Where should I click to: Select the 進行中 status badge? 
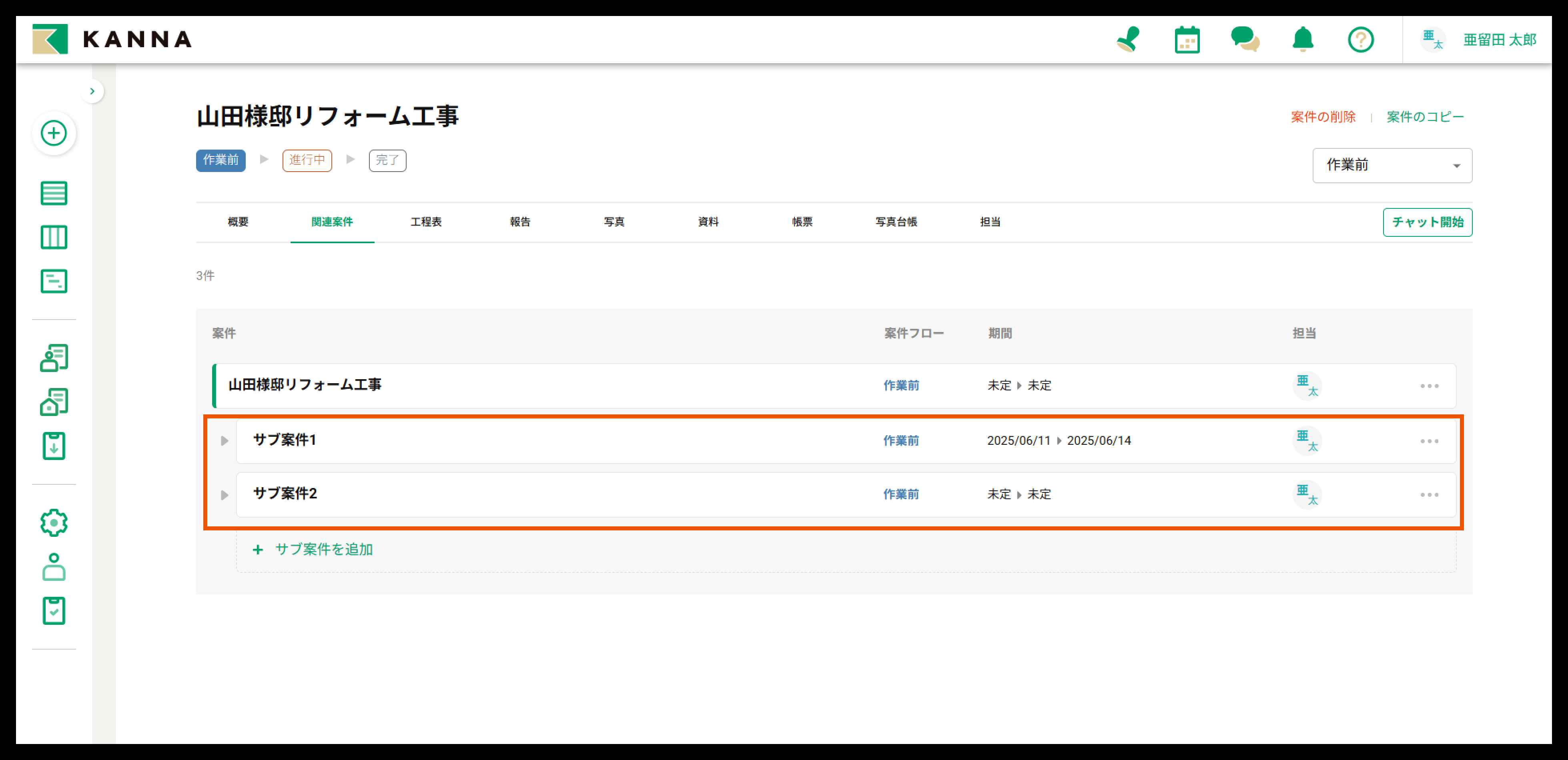coord(307,160)
